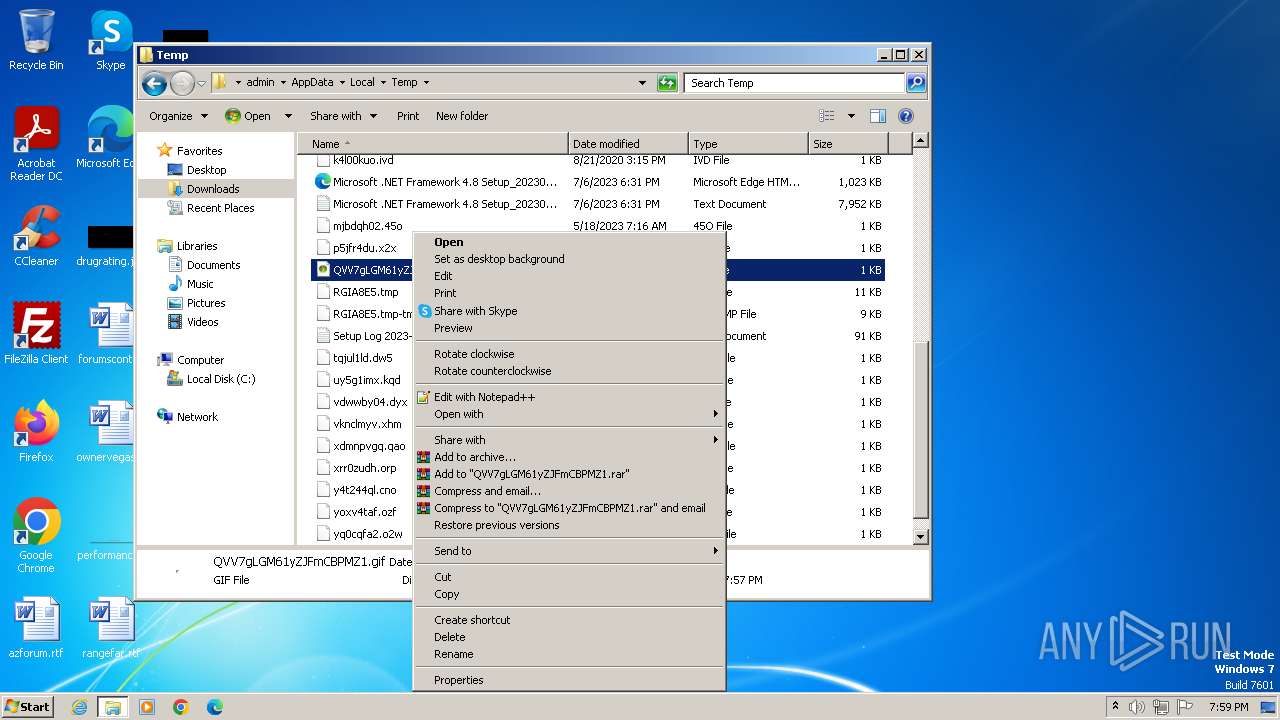Screen dimensions: 1280x720
Task: Select Recent Places in the sidebar
Action: [220, 208]
